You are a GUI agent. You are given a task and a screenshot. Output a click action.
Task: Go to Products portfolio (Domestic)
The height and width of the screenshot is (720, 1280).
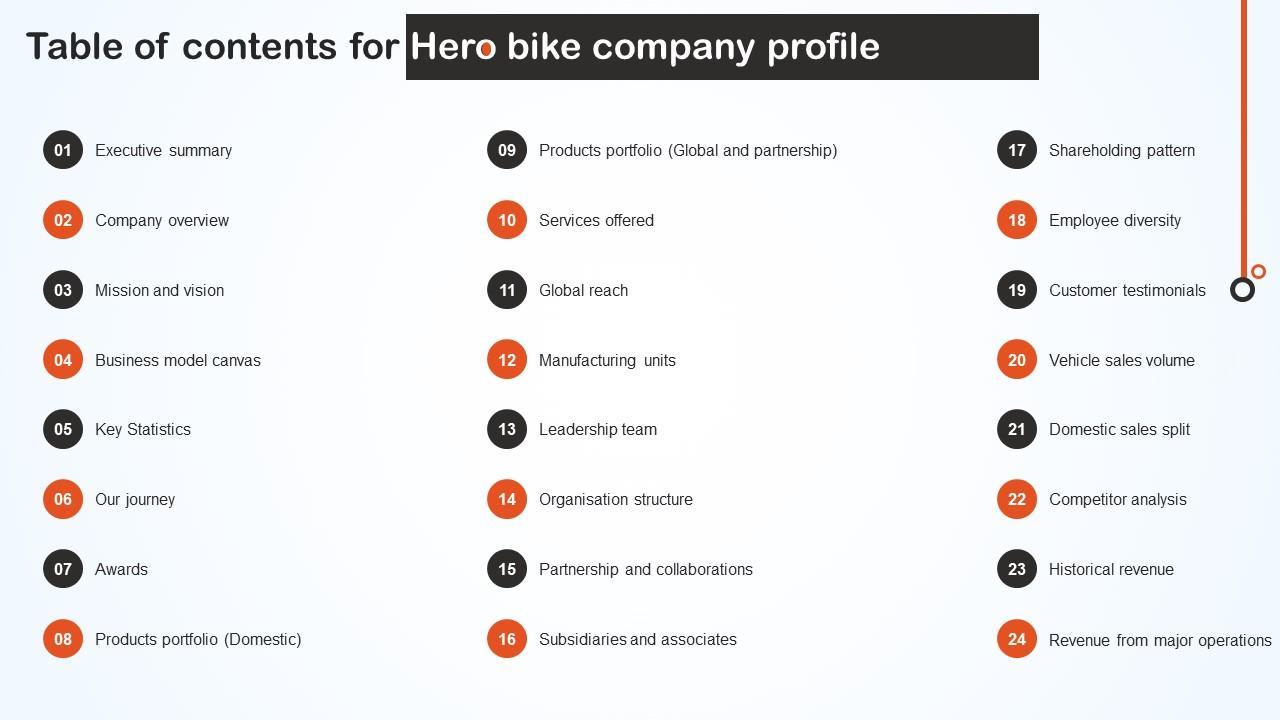point(198,639)
